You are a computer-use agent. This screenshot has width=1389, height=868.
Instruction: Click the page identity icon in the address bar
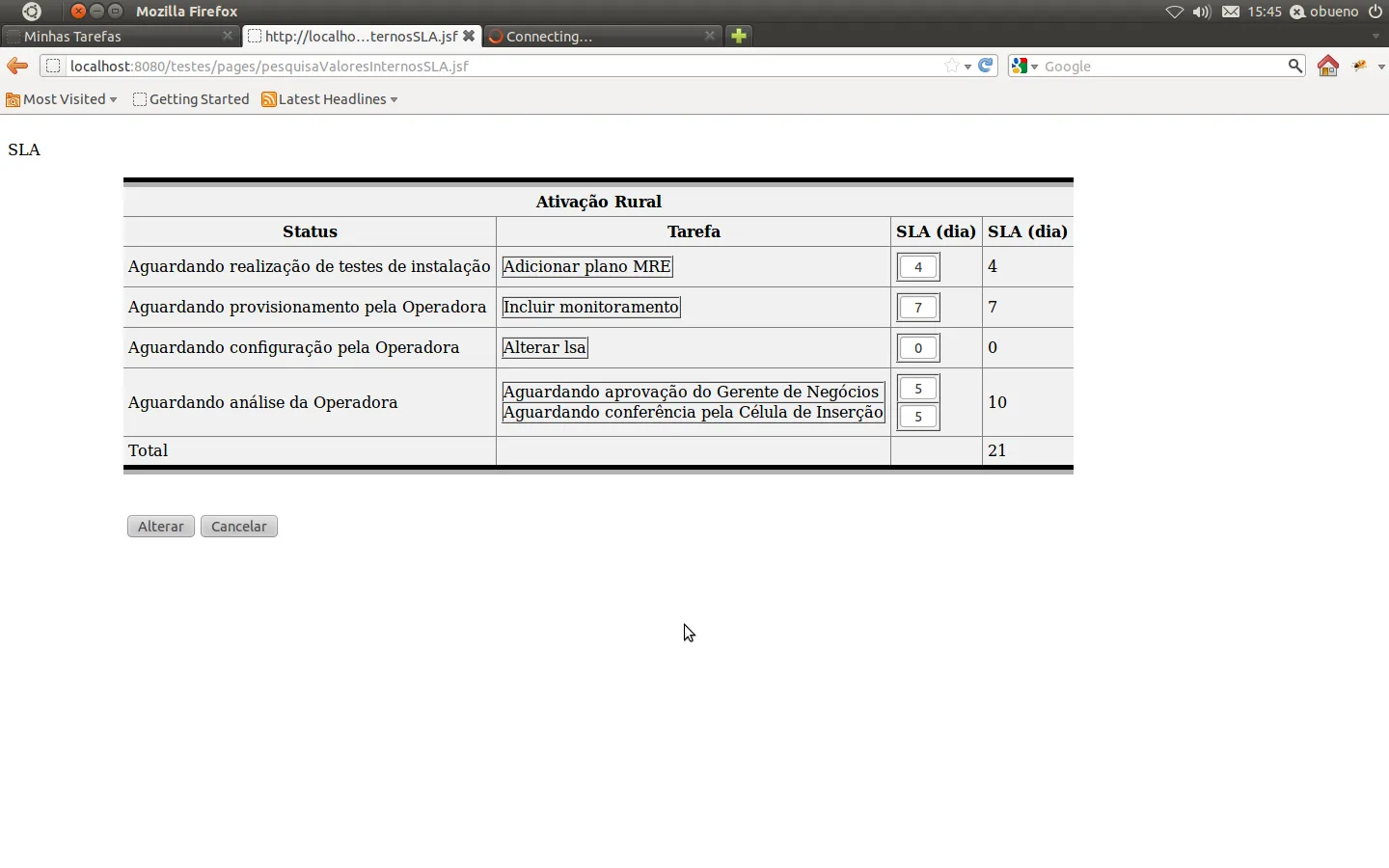[53, 66]
